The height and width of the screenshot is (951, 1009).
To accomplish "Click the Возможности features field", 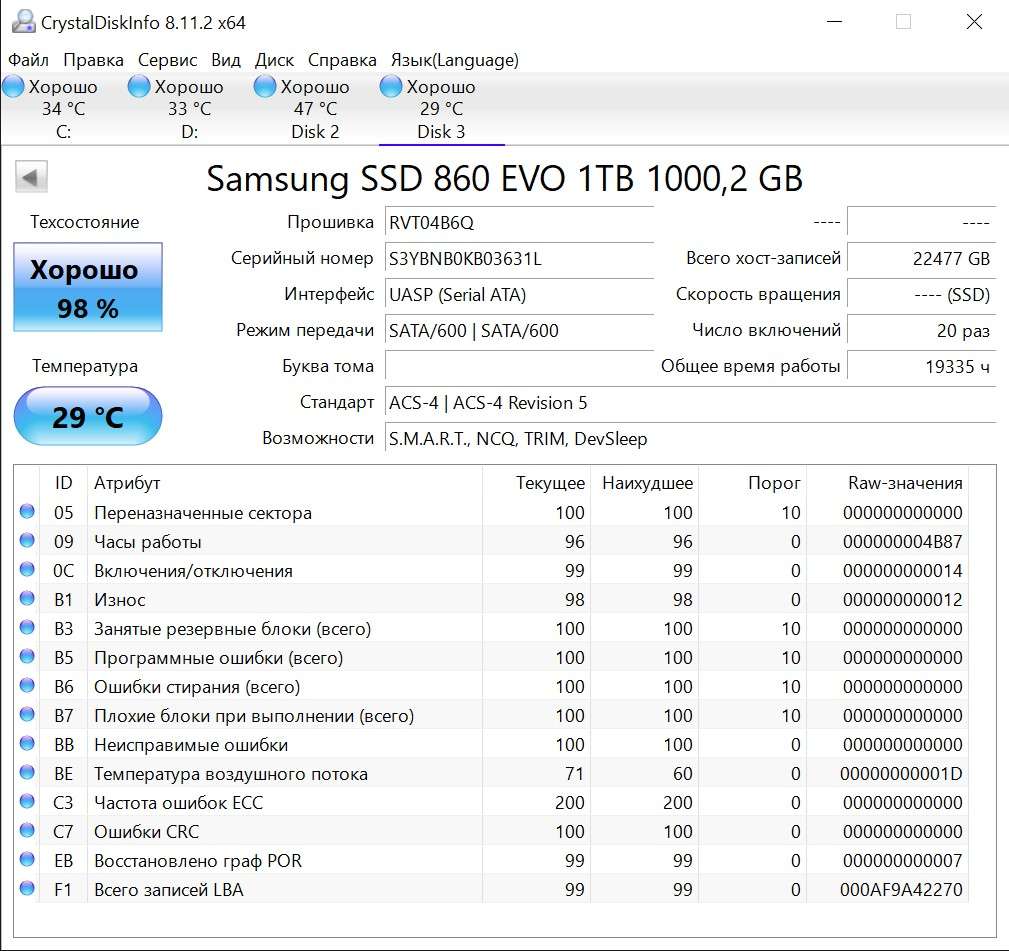I will tap(690, 439).
